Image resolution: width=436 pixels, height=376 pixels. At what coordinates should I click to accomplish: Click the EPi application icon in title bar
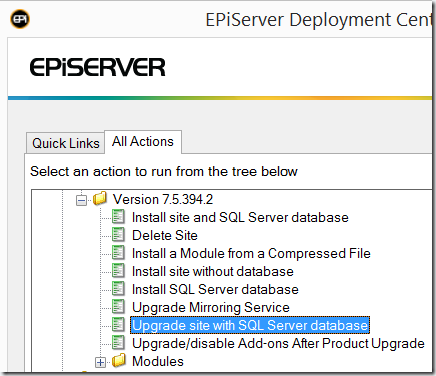click(20, 19)
